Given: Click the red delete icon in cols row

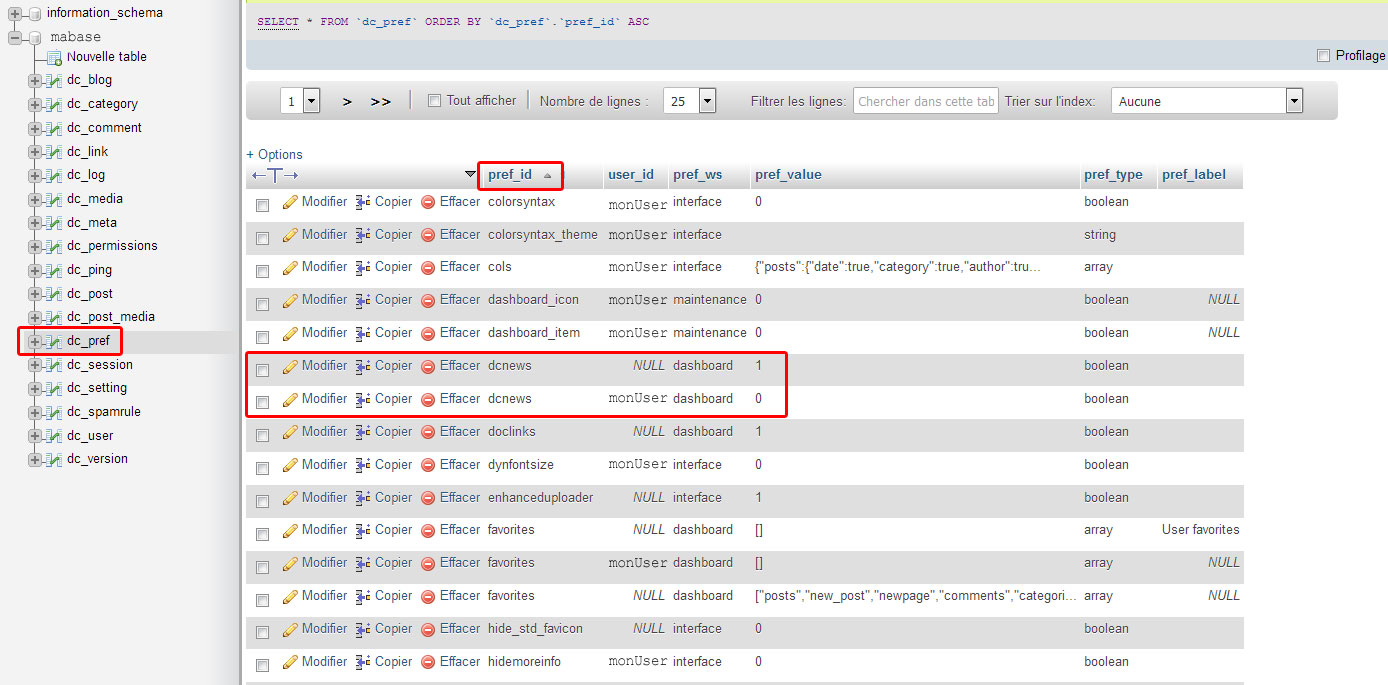Looking at the screenshot, I should [428, 267].
